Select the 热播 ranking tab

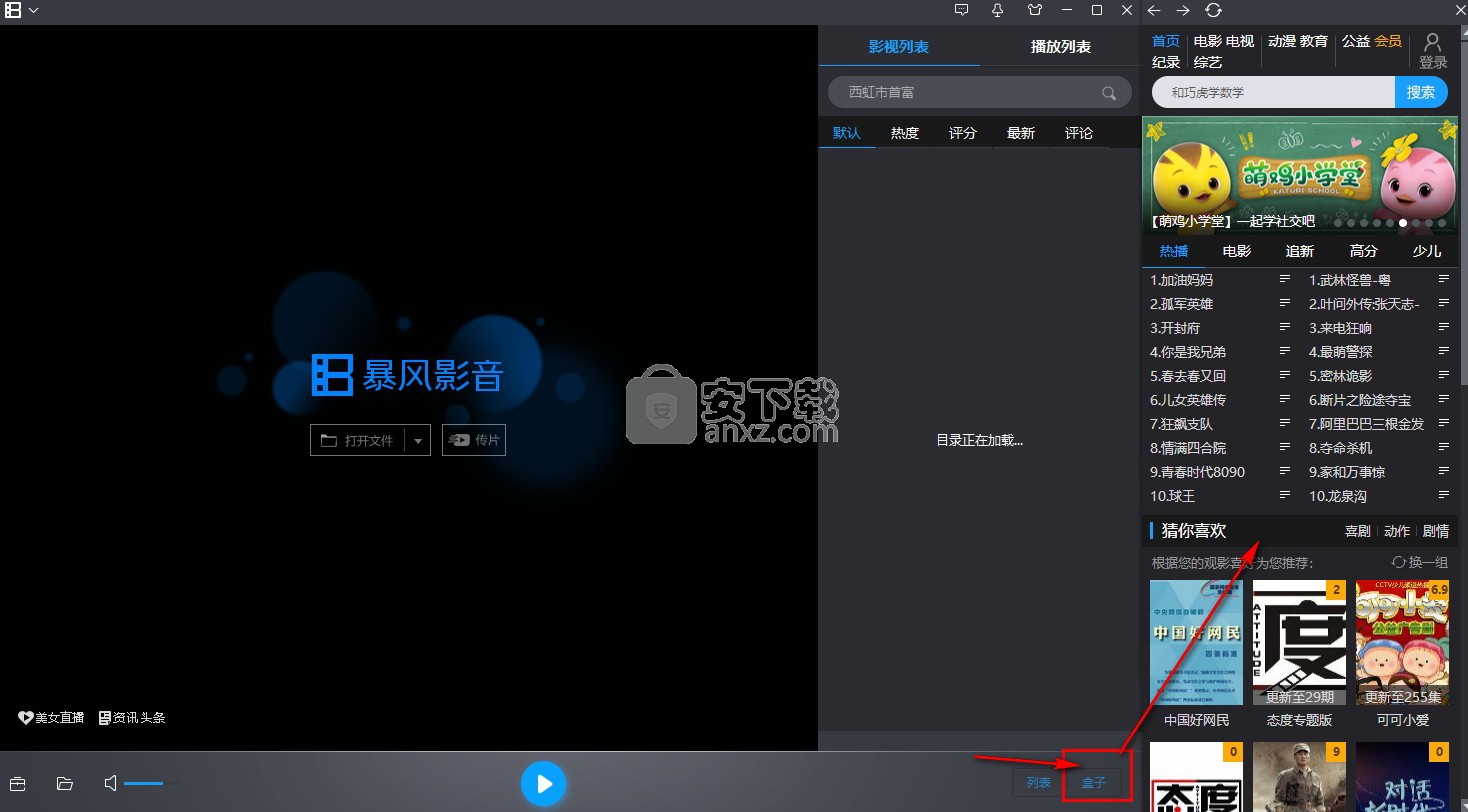click(1174, 251)
